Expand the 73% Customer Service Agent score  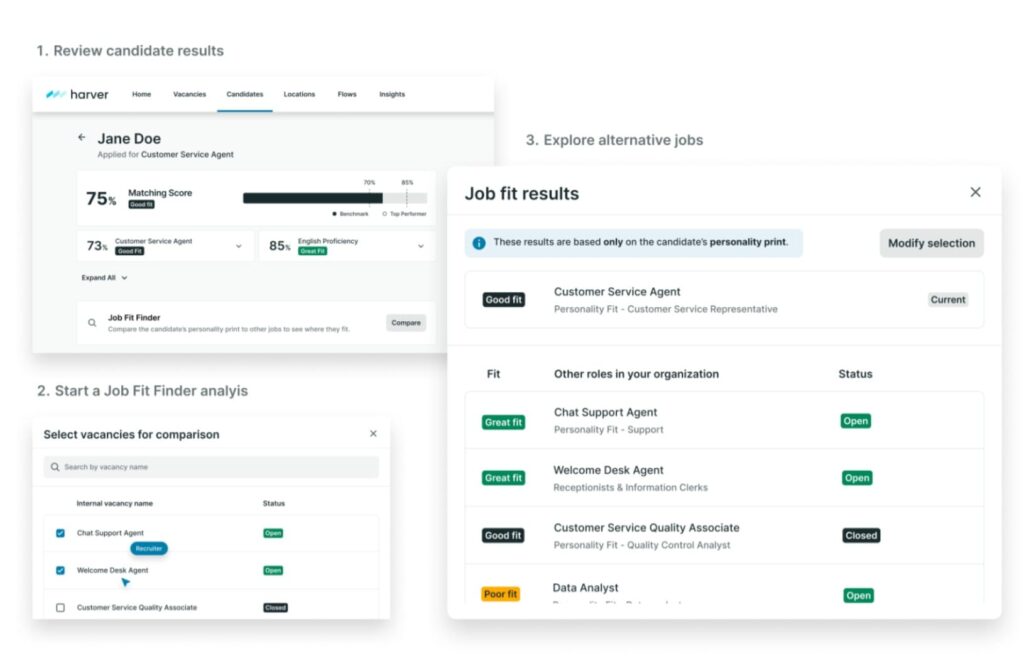238,246
